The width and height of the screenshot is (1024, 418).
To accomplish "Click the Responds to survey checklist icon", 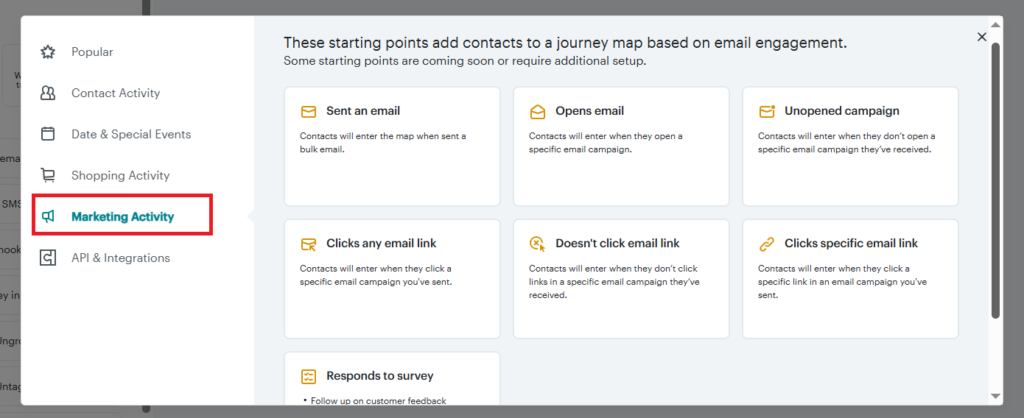I will coord(308,376).
